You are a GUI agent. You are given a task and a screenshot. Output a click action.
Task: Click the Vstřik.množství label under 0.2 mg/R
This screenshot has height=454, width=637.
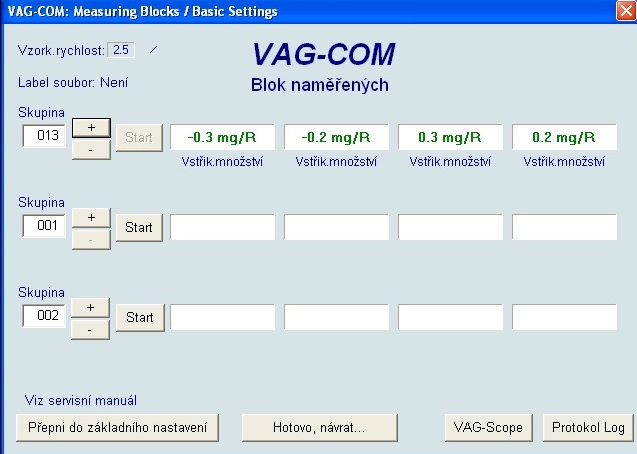point(564,162)
